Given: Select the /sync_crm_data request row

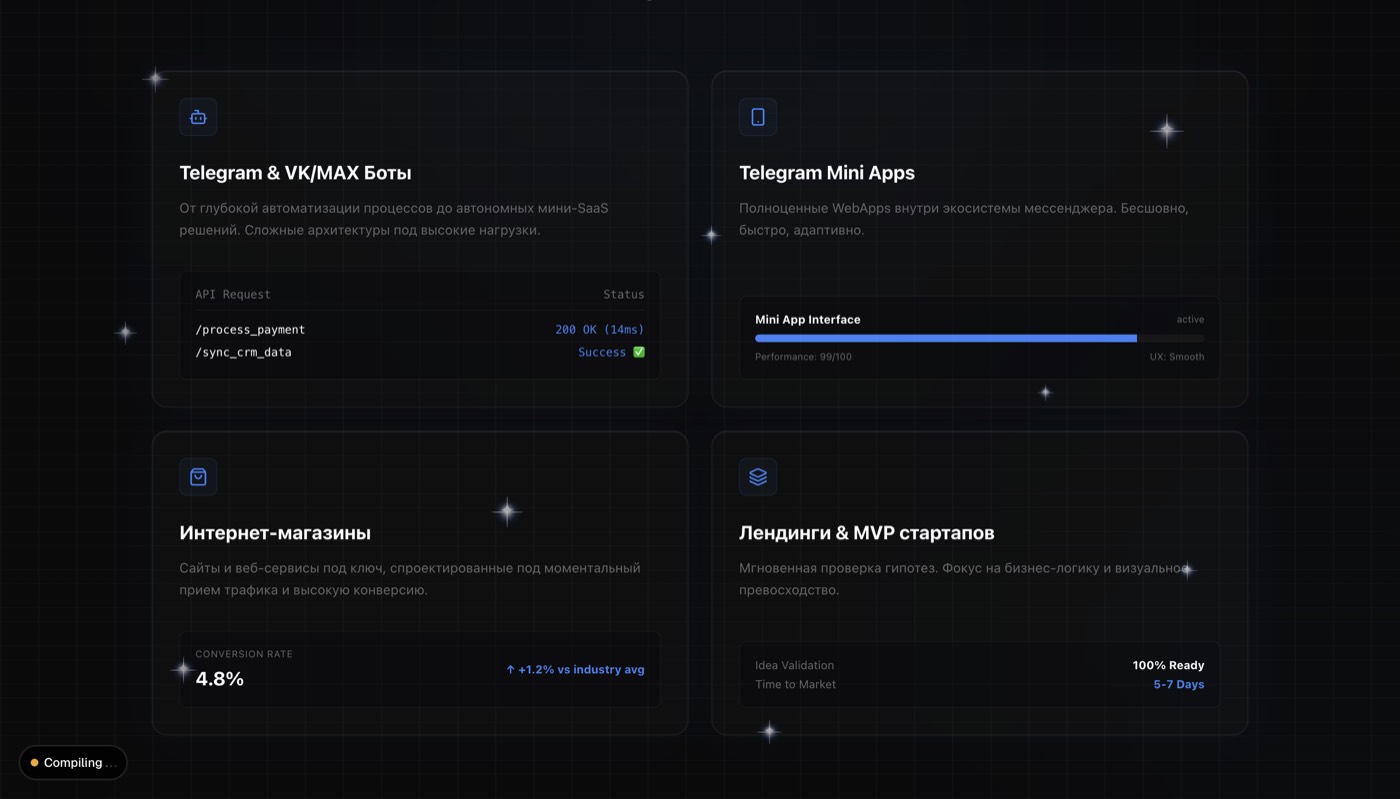Looking at the screenshot, I should coord(420,352).
